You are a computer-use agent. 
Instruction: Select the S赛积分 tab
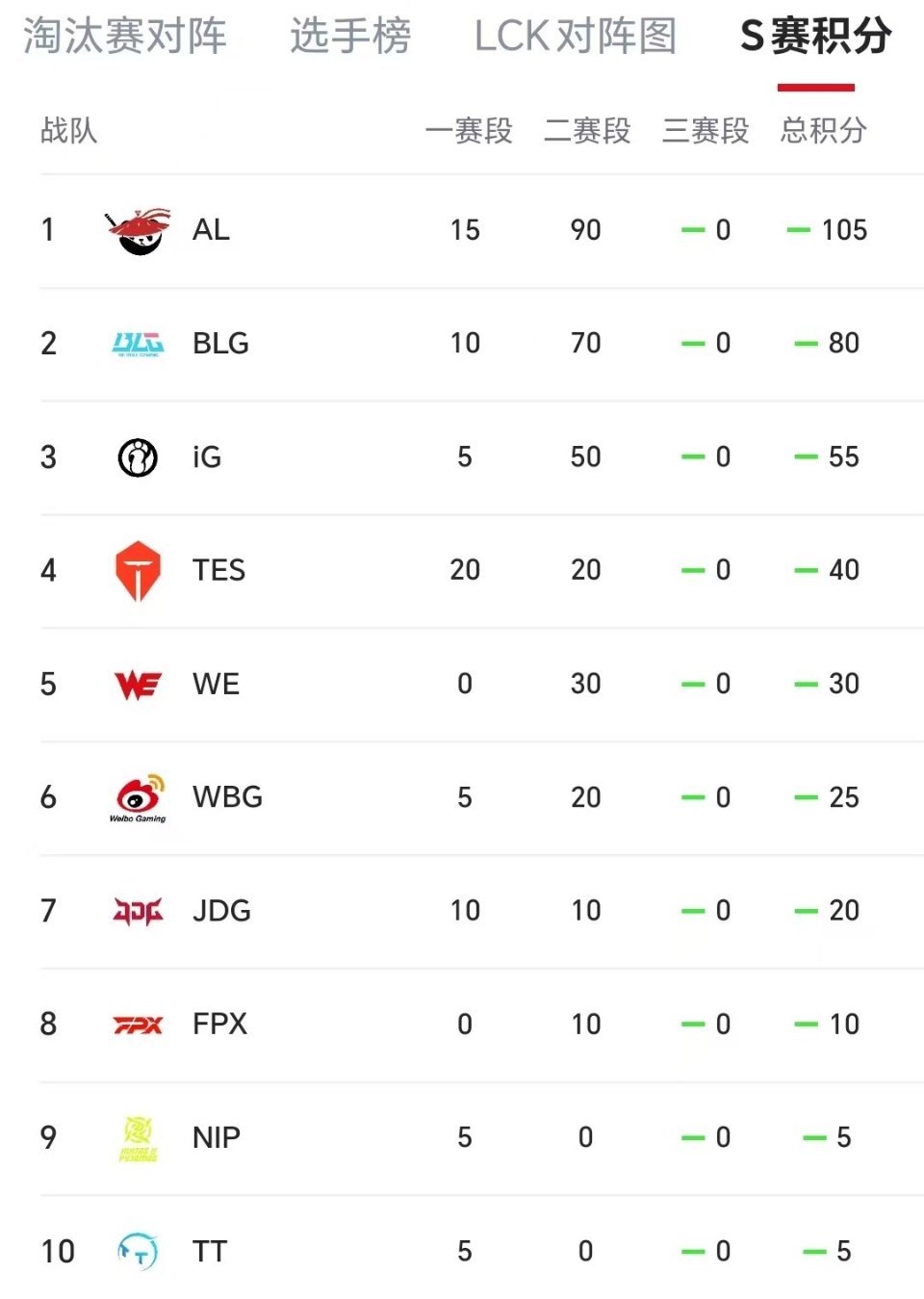tap(816, 37)
